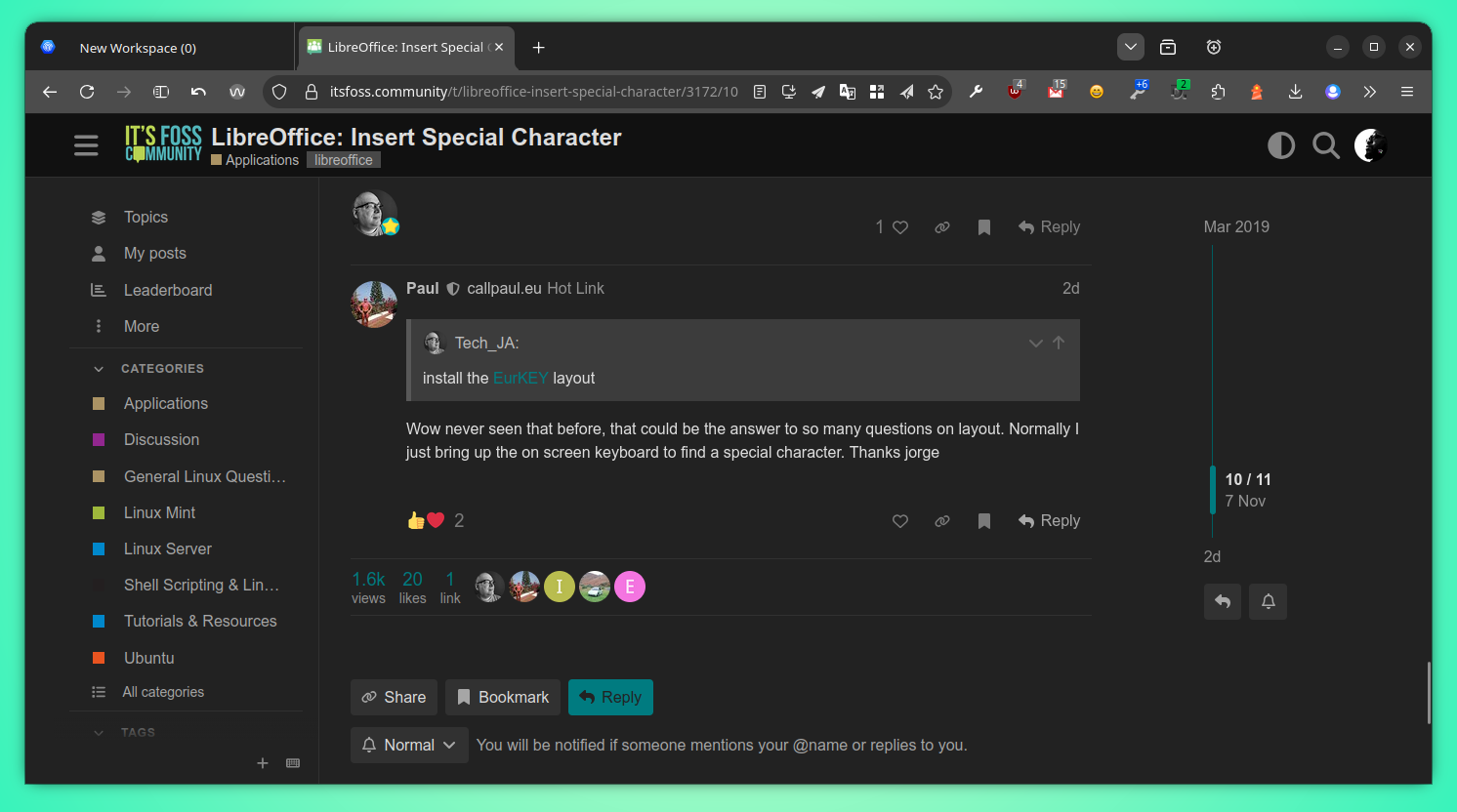Like Paul's post with the heart icon
The image size is (1457, 812).
coord(899,521)
